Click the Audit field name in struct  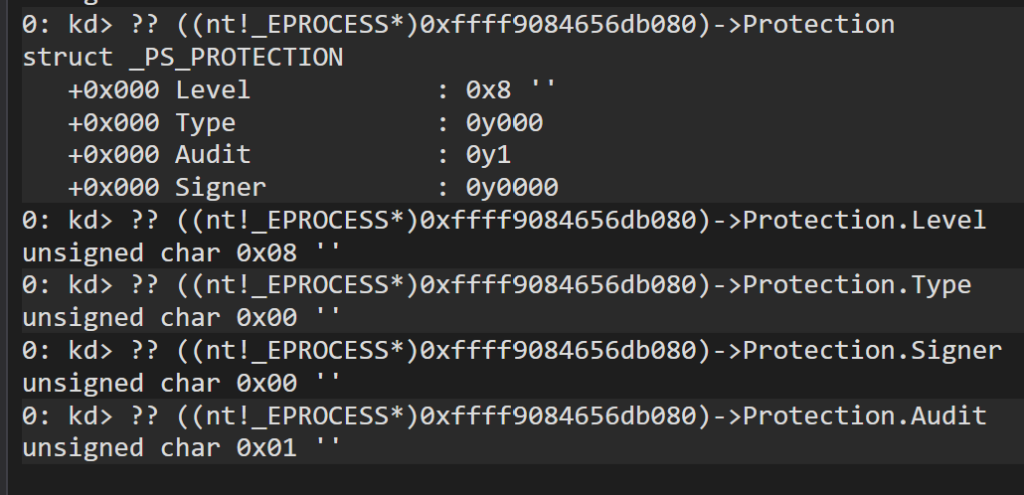point(213,155)
